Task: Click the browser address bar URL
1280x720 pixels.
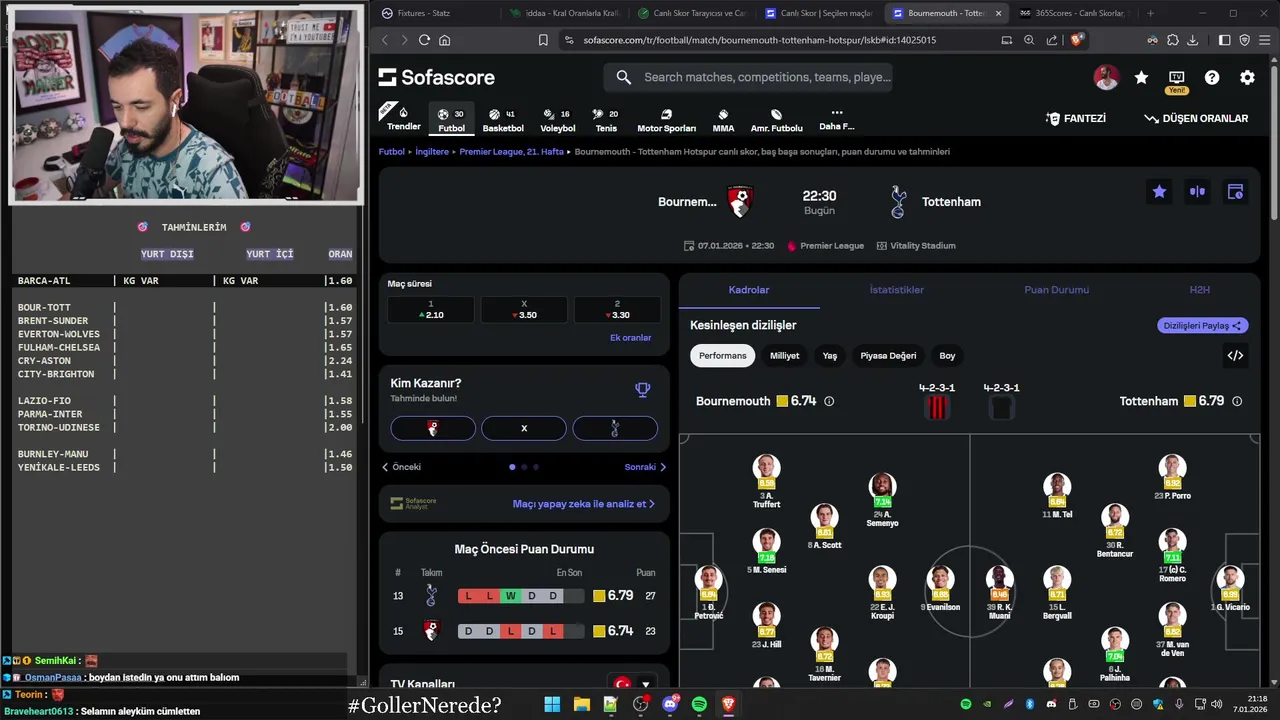Action: (759, 40)
